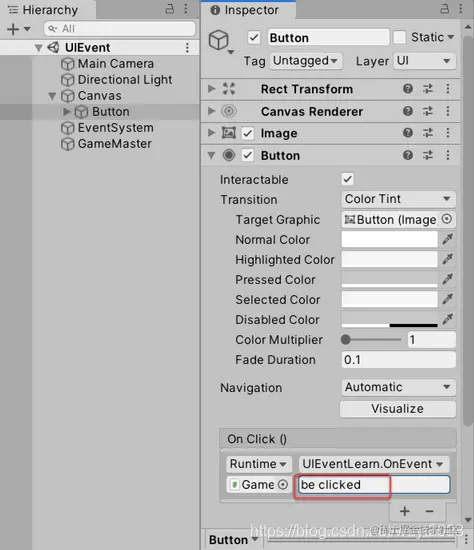The height and width of the screenshot is (550, 474).
Task: Click the Hierarchy panel lock icon
Action: (x=169, y=9)
